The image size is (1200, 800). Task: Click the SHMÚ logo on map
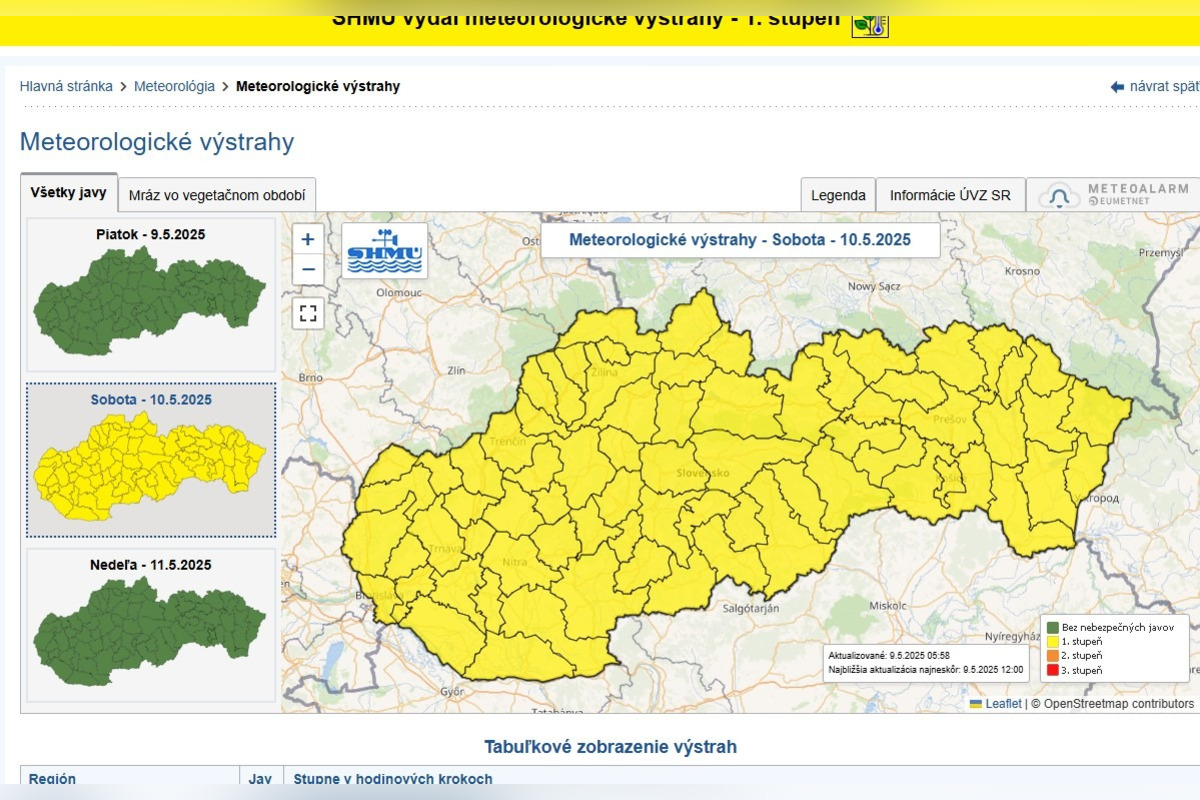click(384, 250)
